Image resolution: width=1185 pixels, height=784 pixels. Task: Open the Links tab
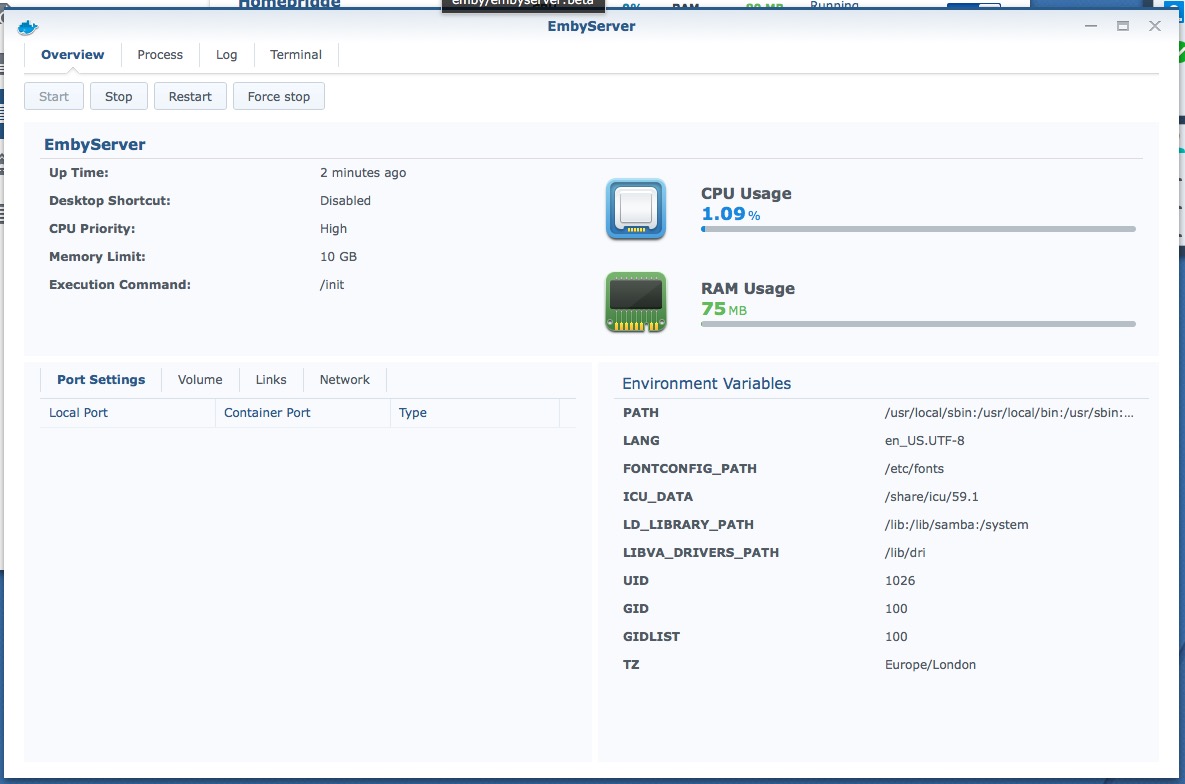coord(270,379)
